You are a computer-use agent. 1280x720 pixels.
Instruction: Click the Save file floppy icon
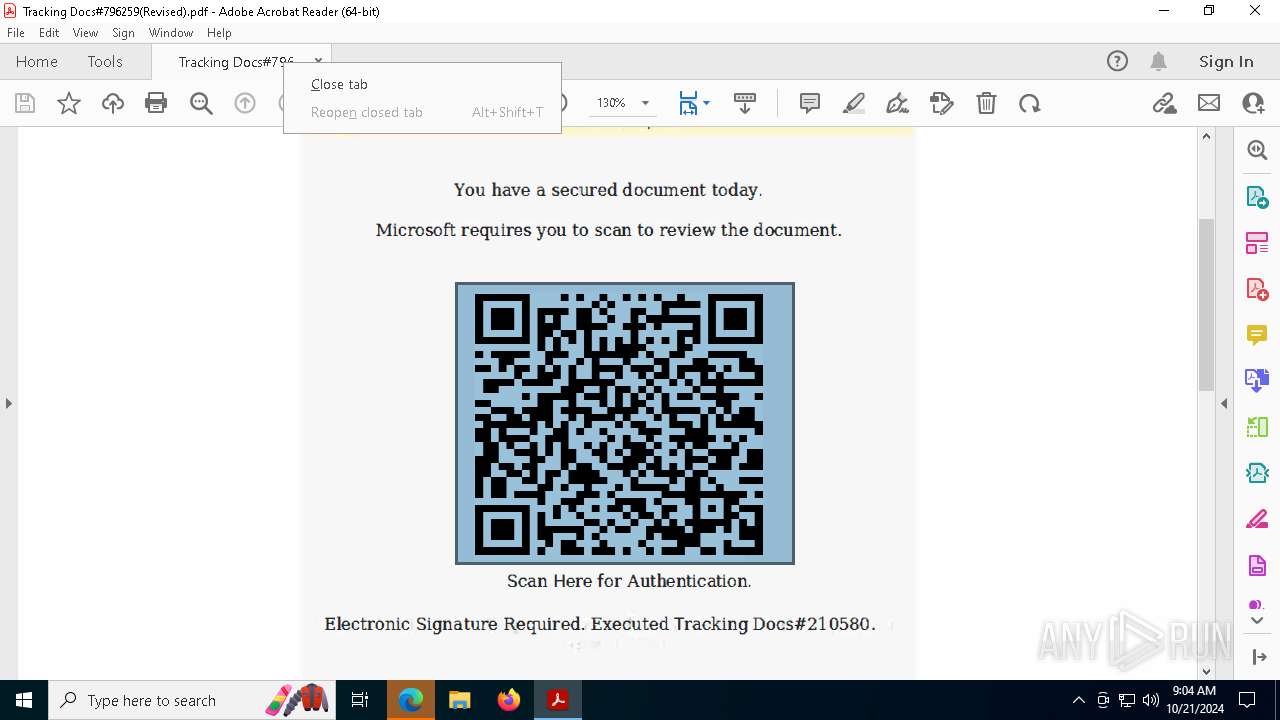(25, 103)
